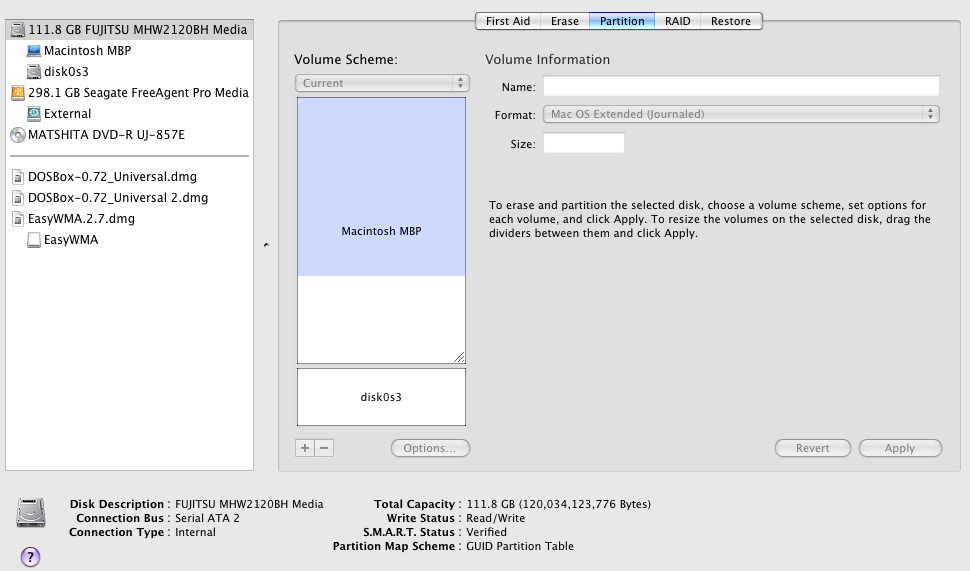This screenshot has height=571, width=970.
Task: Click the Disk Description FUJITSU MHW2120BH Media text
Action: (x=249, y=504)
